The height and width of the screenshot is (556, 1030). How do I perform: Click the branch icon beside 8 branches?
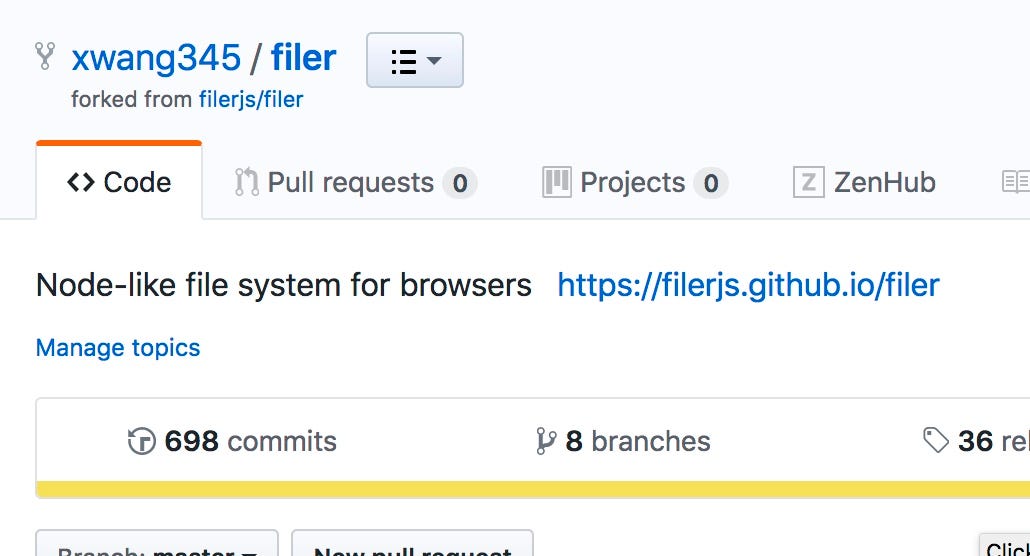[546, 441]
